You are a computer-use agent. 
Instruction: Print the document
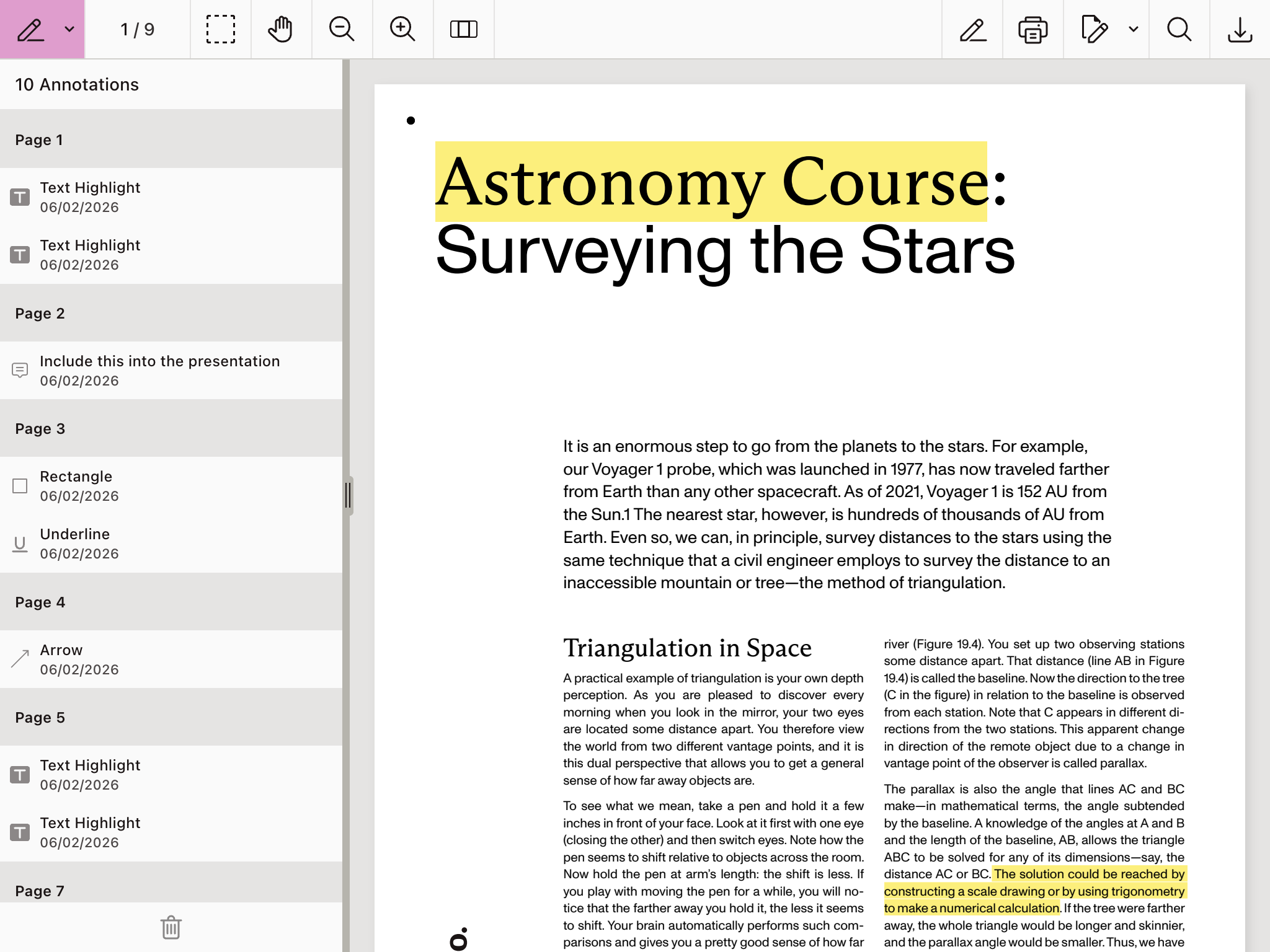1033,29
